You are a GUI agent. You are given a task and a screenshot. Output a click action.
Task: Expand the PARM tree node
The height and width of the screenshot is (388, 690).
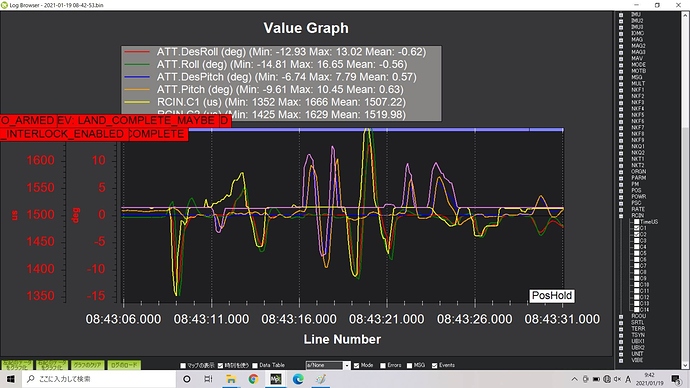(621, 178)
